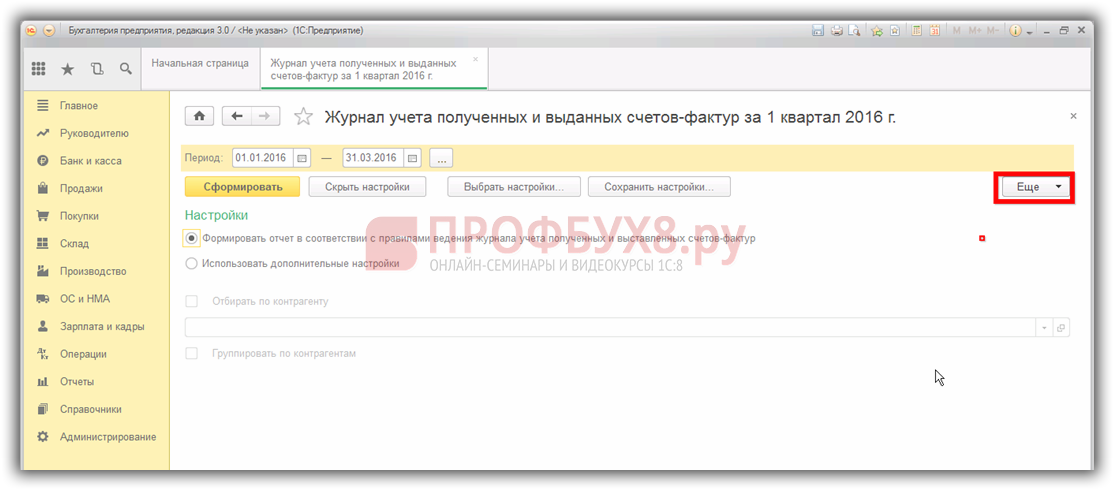Image resolution: width=1114 pixels, height=490 pixels.
Task: Open the contractor field open-form icon
Action: point(1061,328)
